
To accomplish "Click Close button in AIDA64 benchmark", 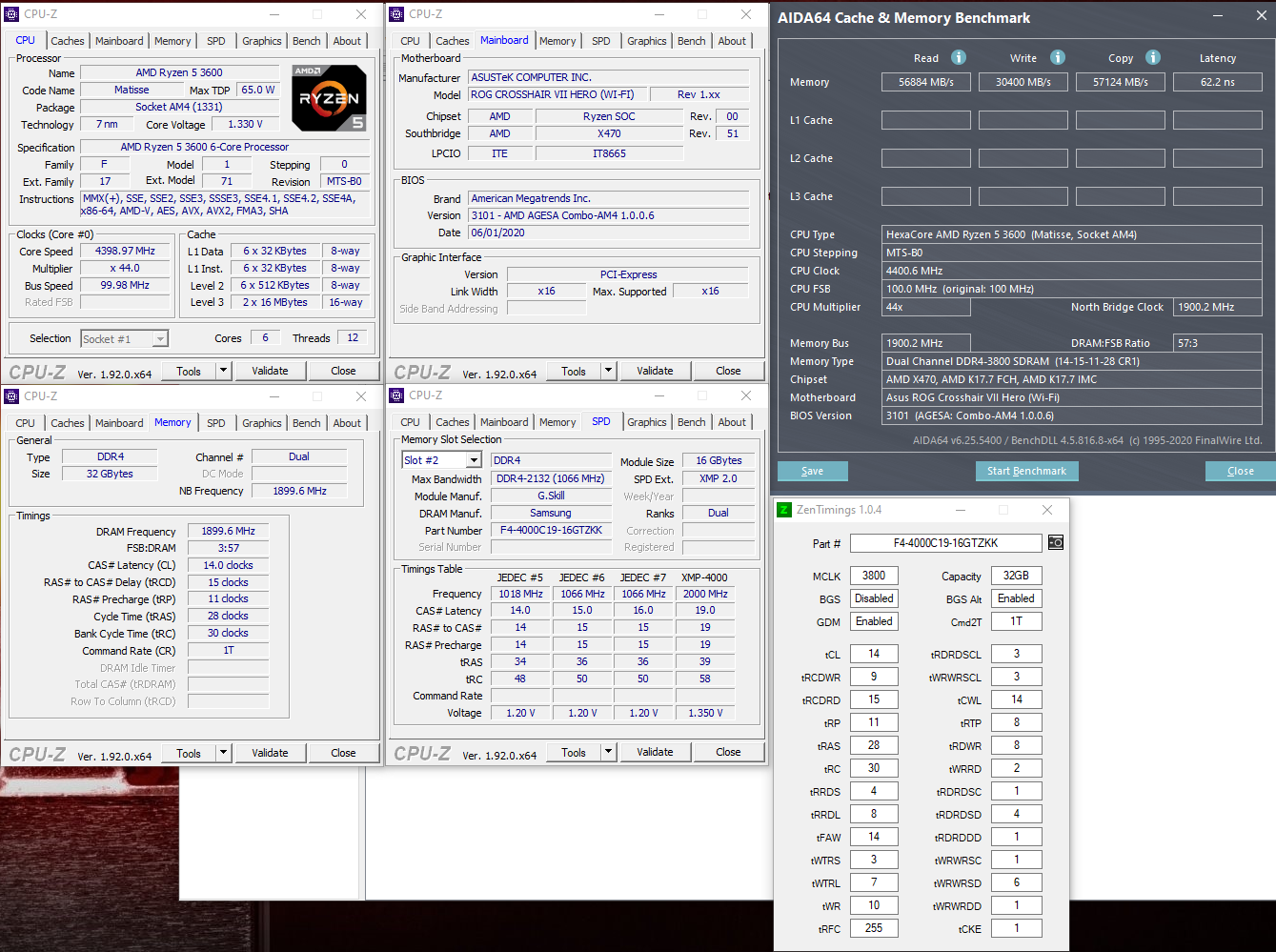I will 1241,471.
